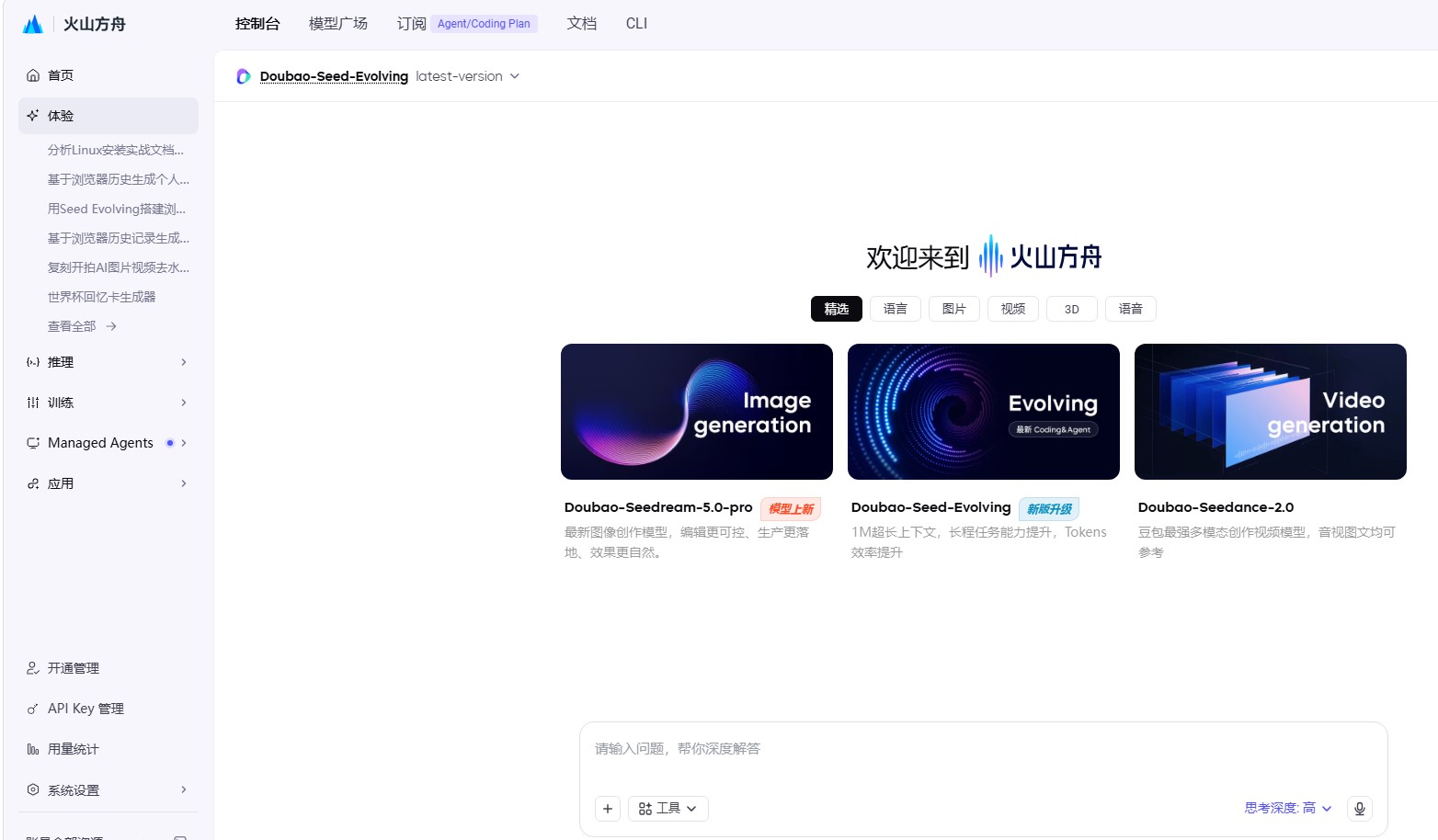Open the CLI top menu item
This screenshot has width=1438, height=840.
(636, 24)
